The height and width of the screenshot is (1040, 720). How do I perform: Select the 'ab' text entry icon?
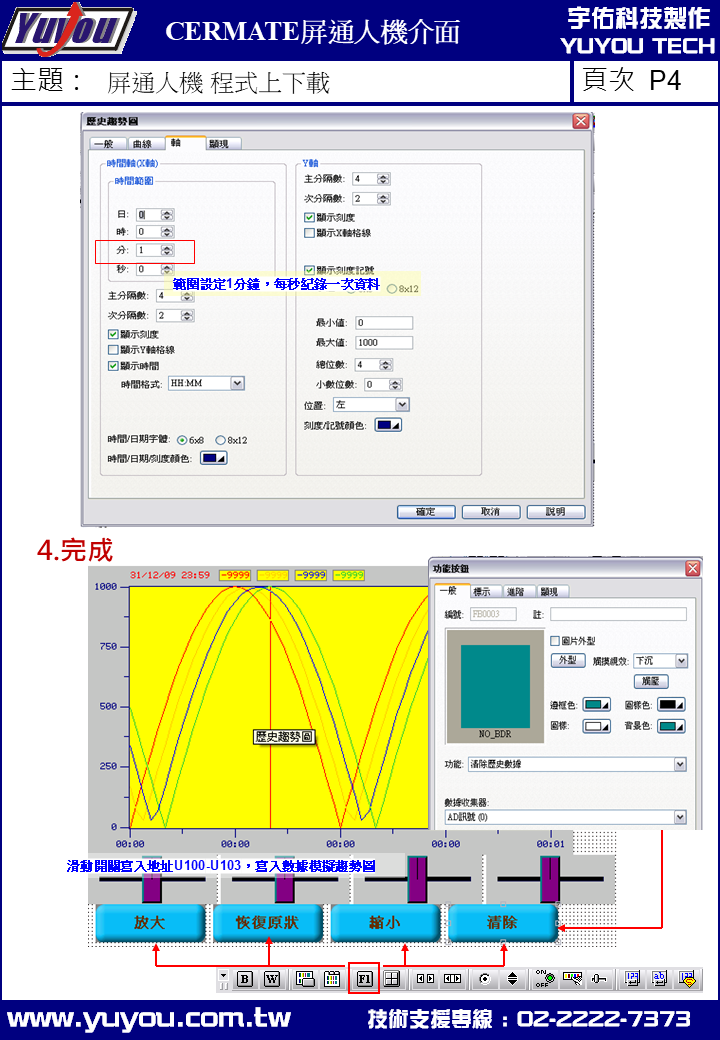click(x=659, y=979)
